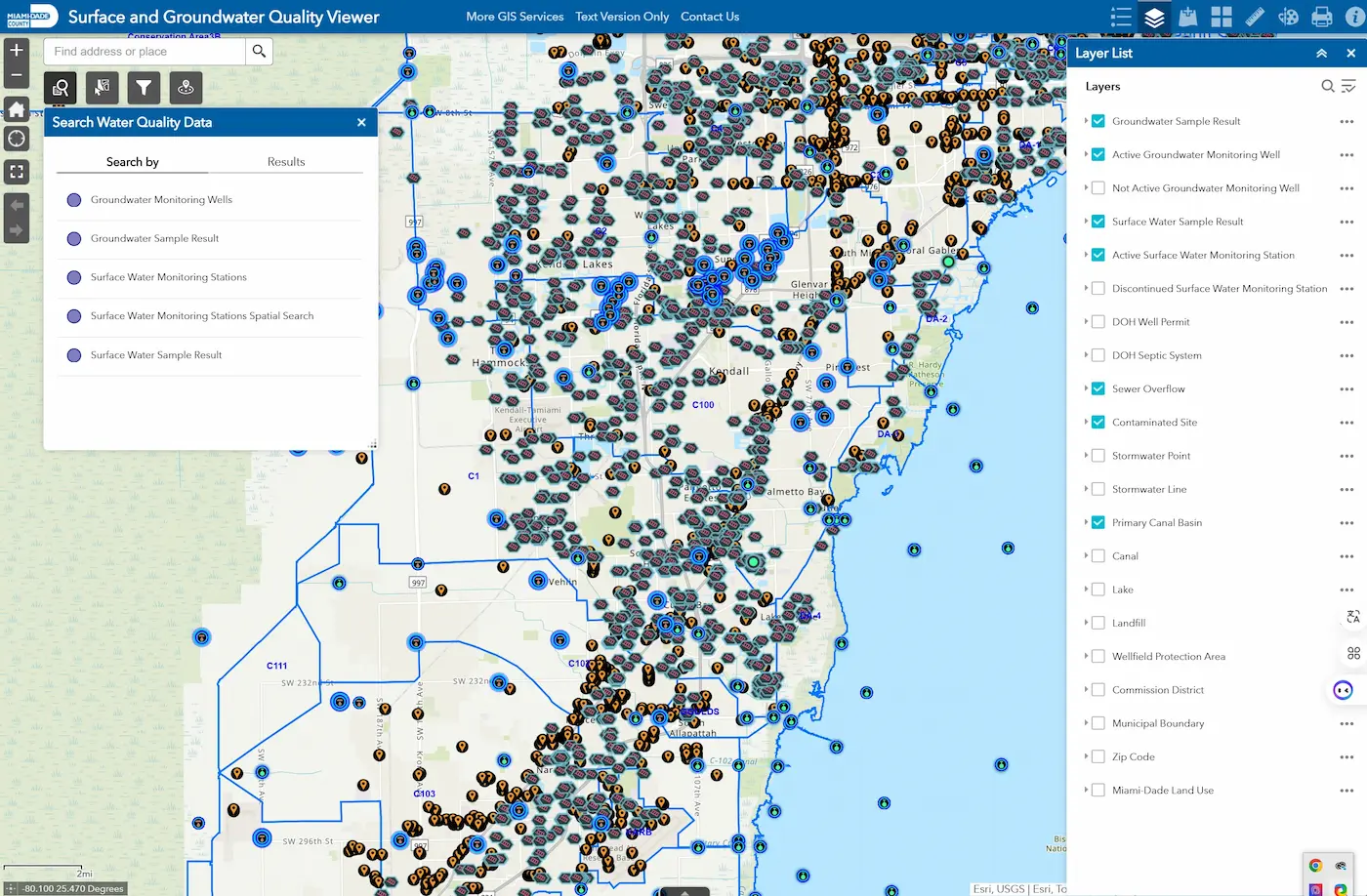Collapse the Layer List panel chevrons
1367x896 pixels.
click(x=1321, y=54)
